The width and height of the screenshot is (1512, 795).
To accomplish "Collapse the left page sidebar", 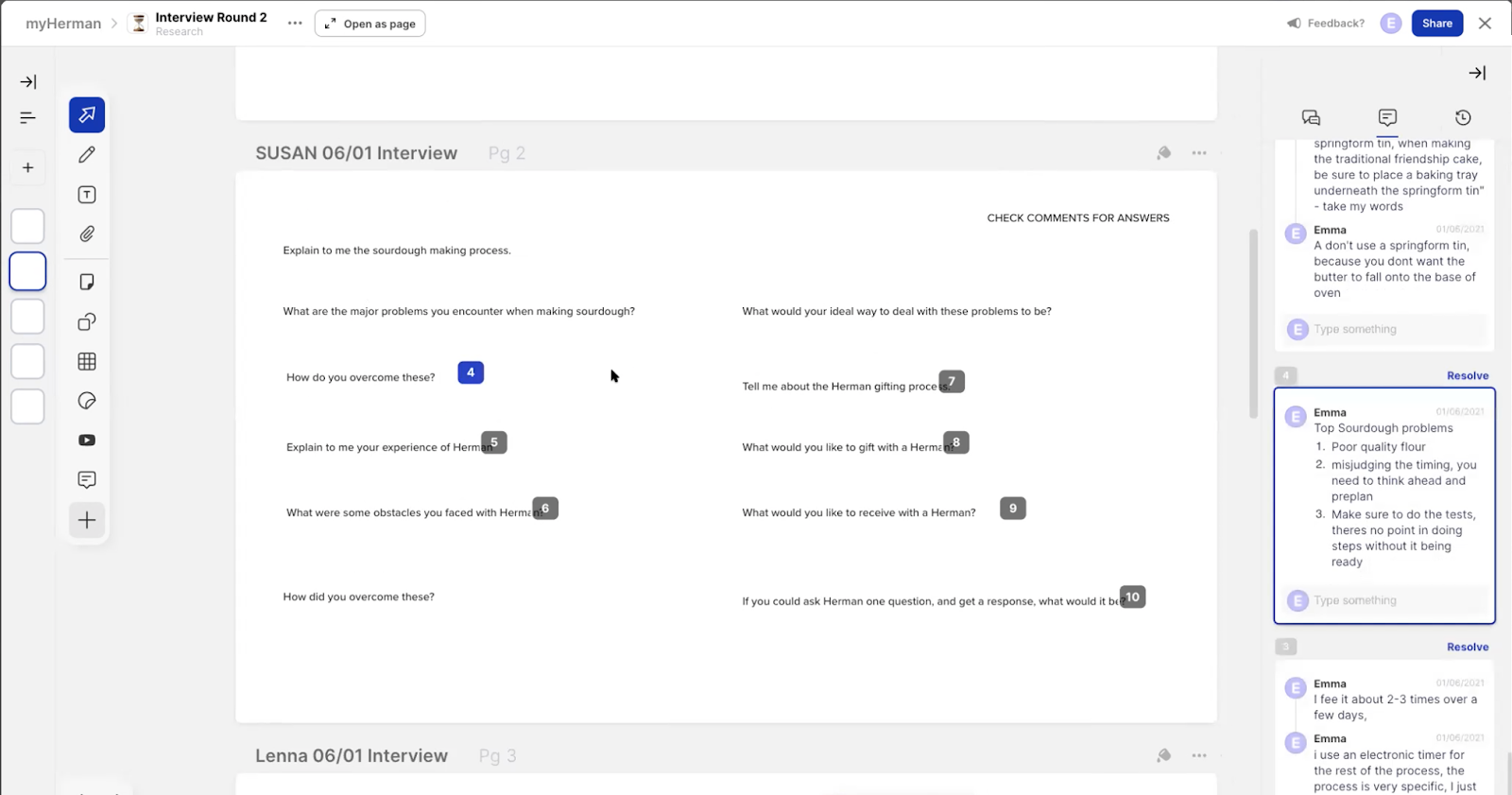I will (27, 82).
